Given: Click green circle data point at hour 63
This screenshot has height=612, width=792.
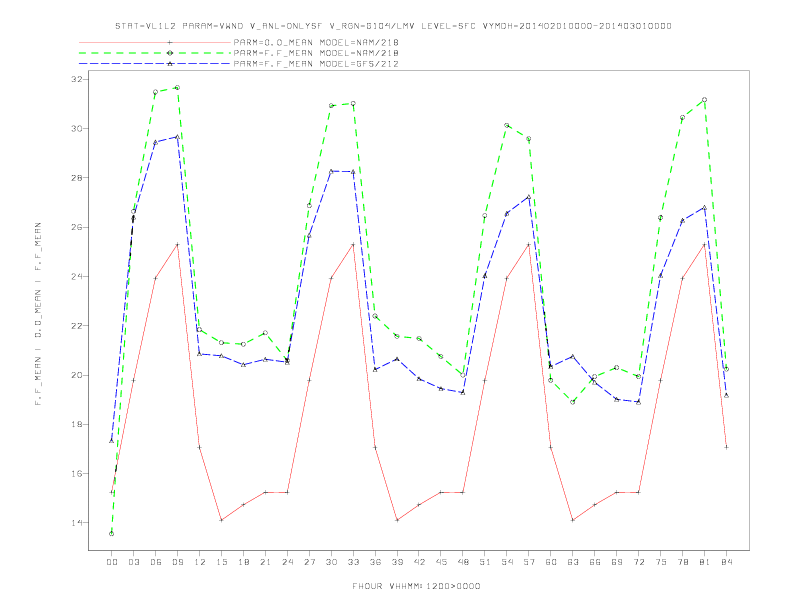Looking at the screenshot, I should (573, 402).
